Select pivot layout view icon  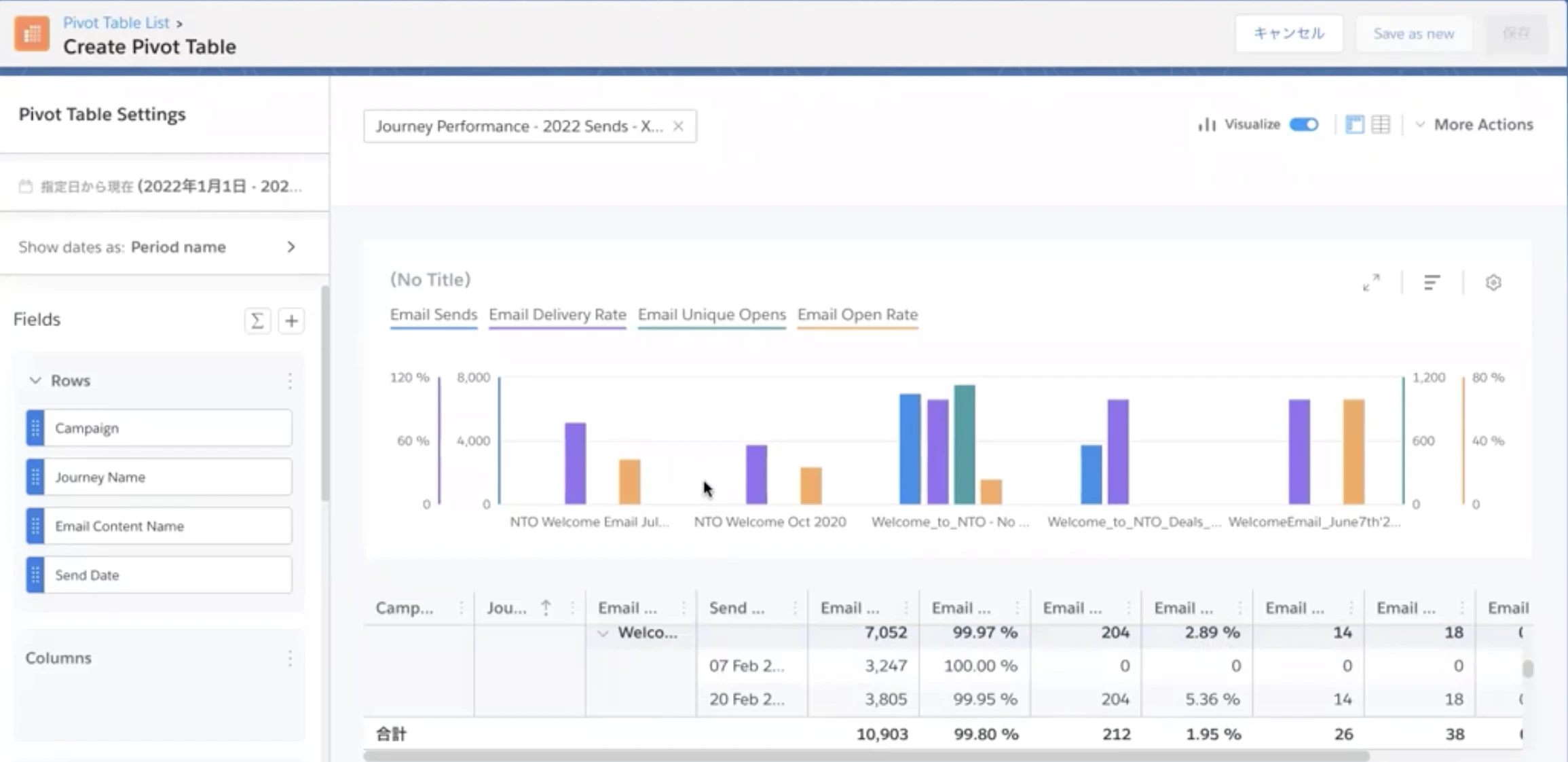click(x=1354, y=124)
